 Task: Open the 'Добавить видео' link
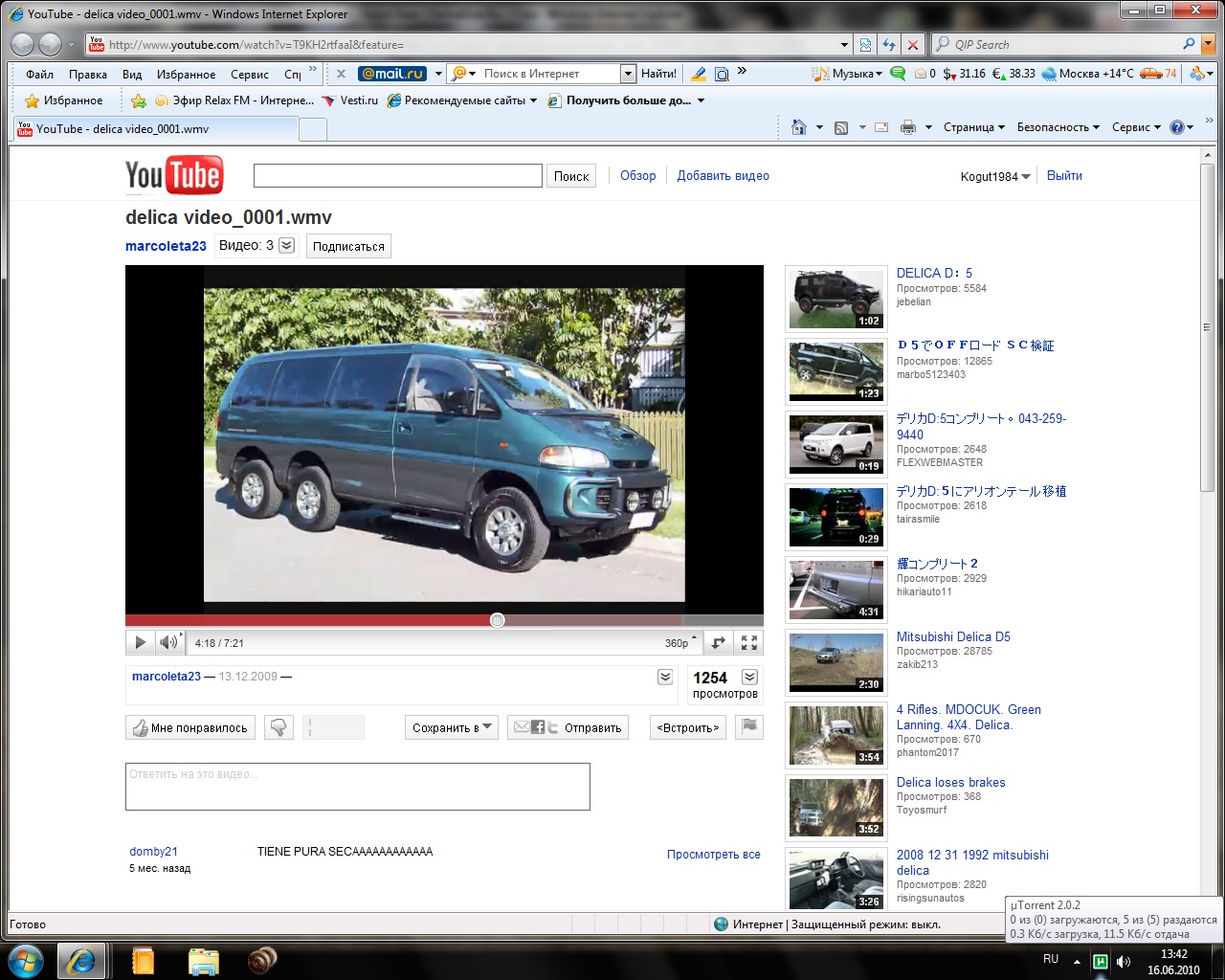click(x=723, y=176)
